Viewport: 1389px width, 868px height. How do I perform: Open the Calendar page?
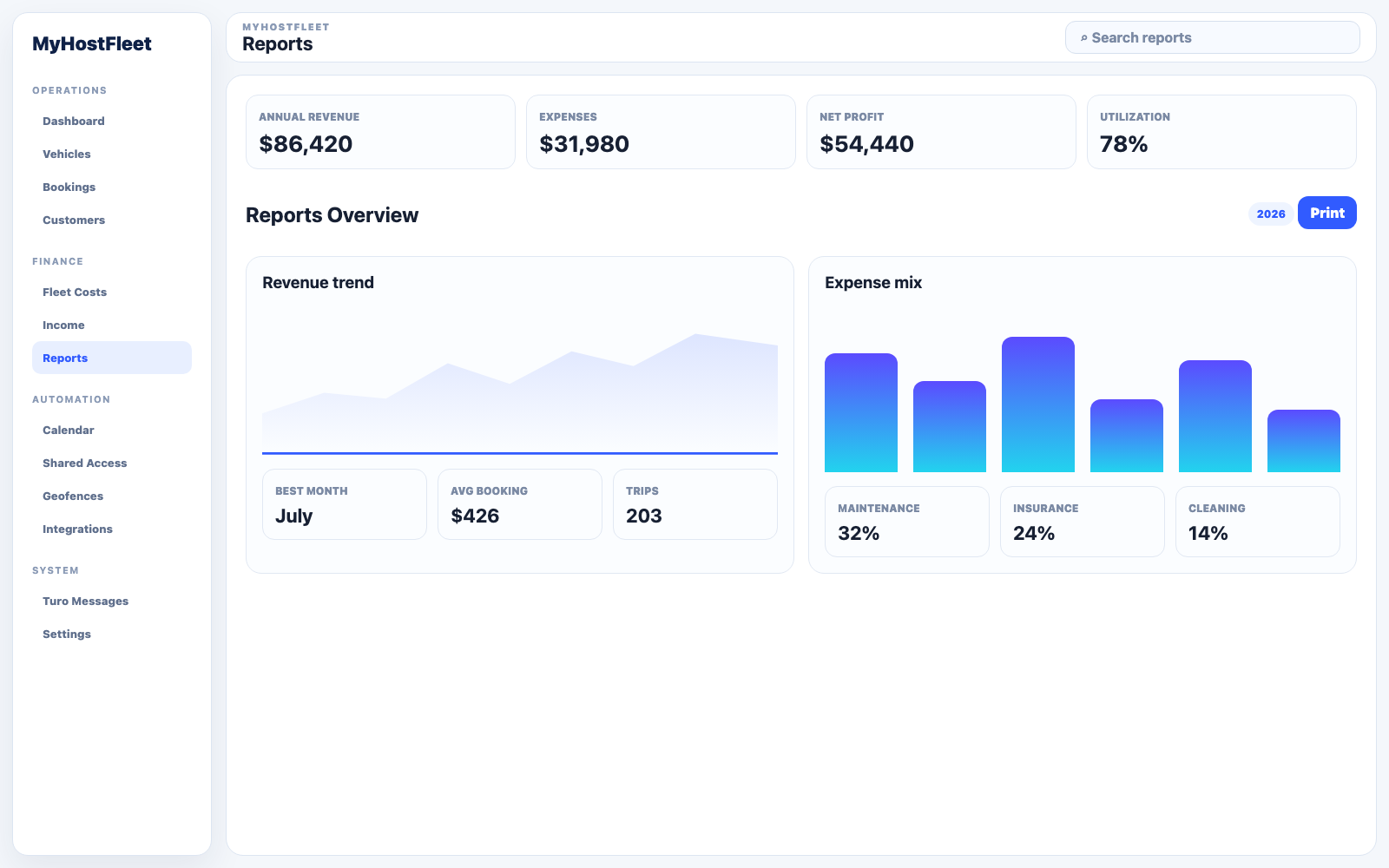112,430
